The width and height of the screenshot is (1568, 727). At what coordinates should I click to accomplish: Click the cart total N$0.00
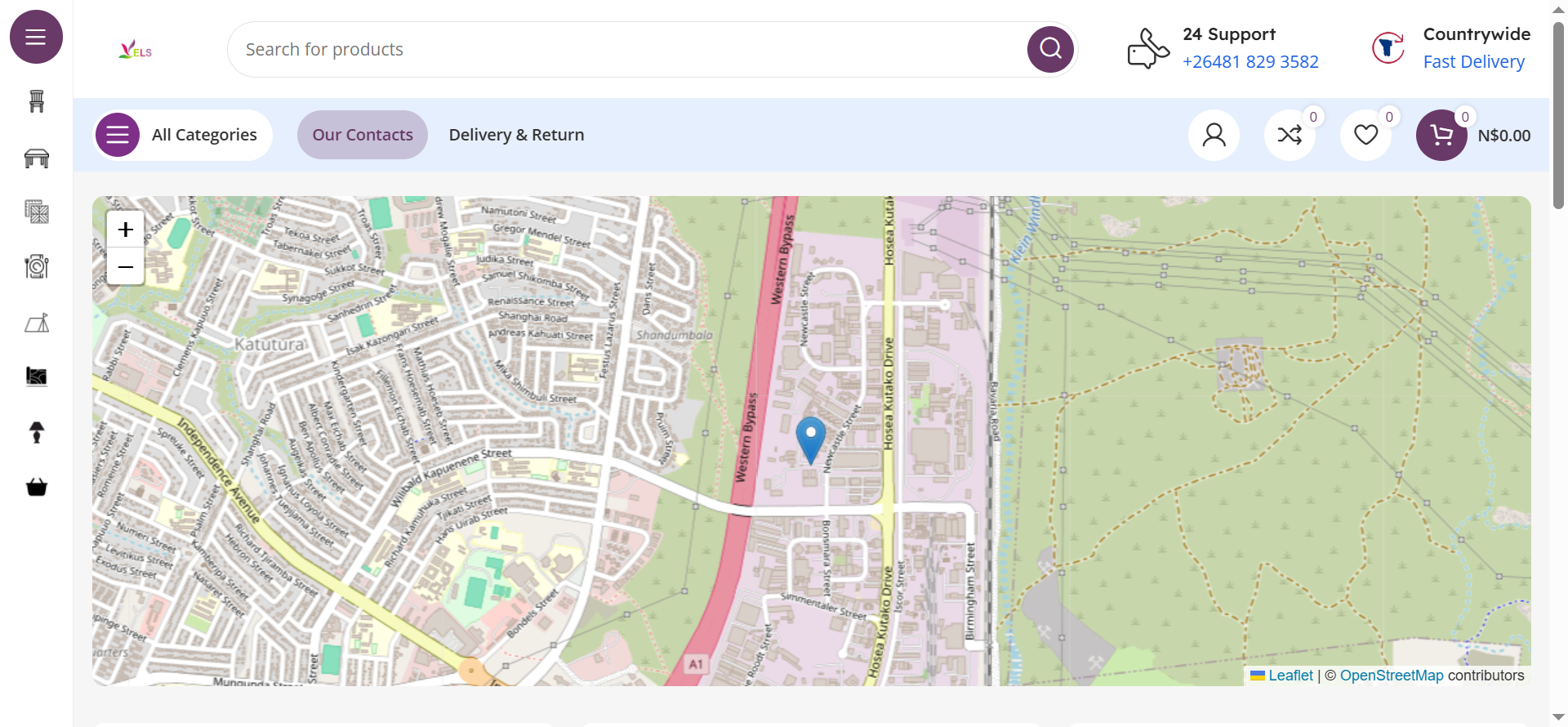click(1504, 136)
